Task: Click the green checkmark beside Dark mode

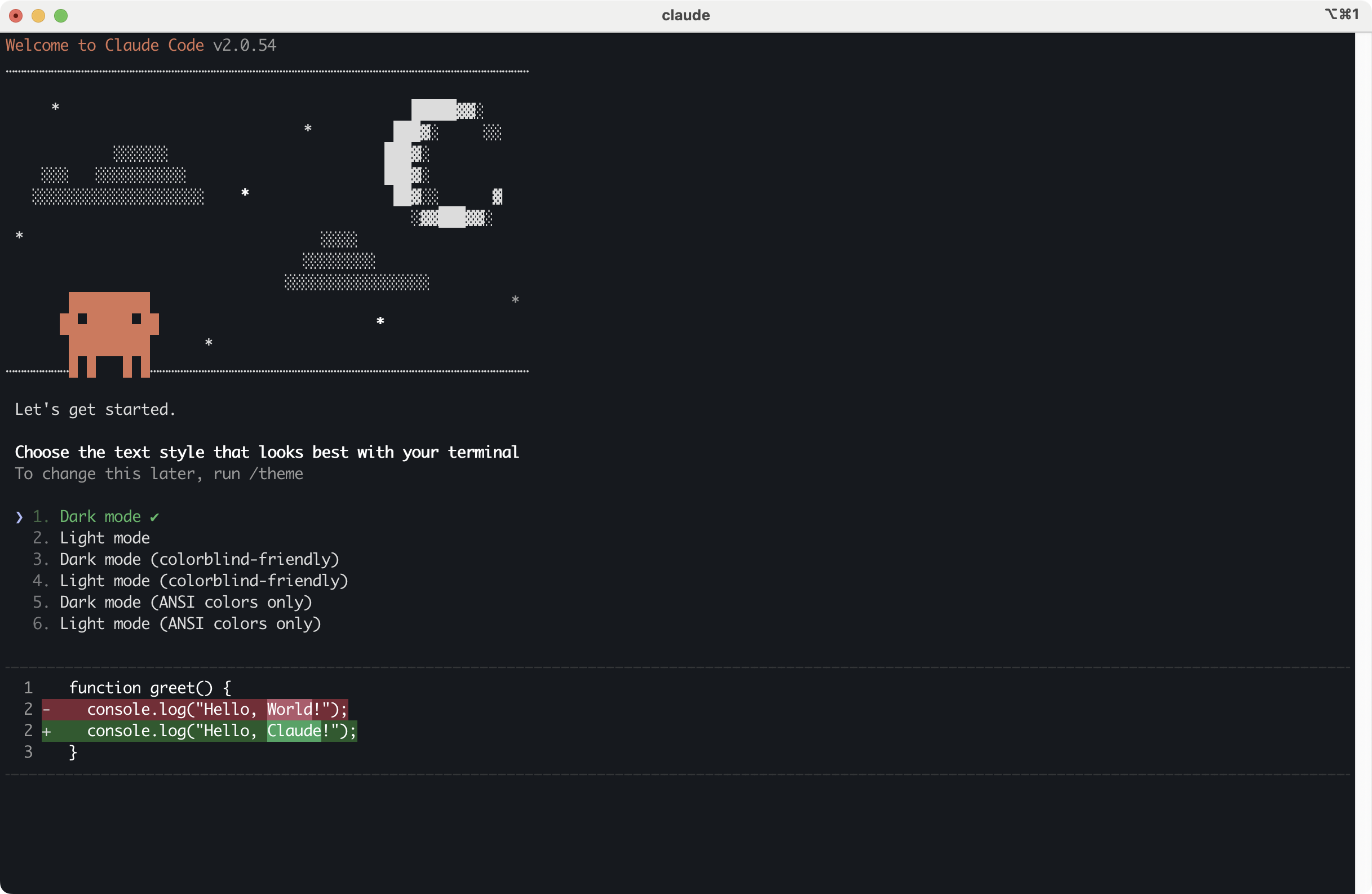Action: (154, 517)
